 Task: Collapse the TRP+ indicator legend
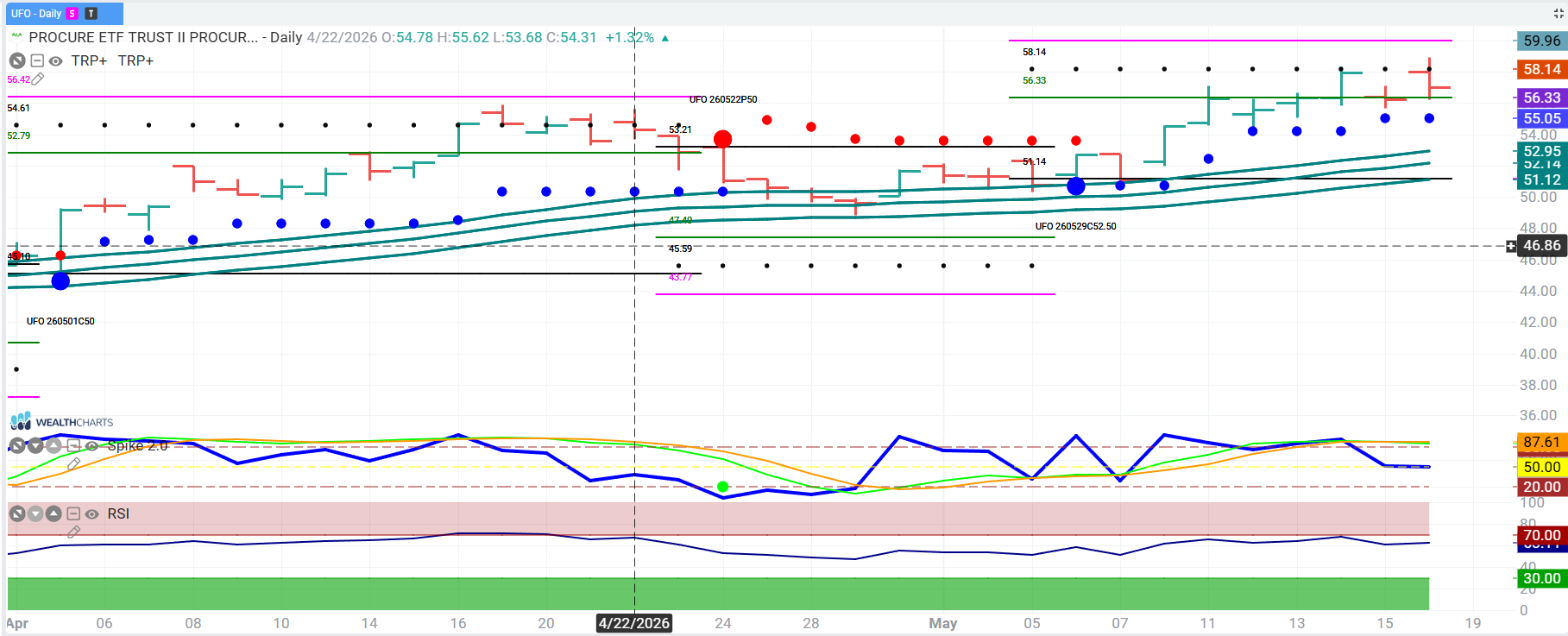37,60
